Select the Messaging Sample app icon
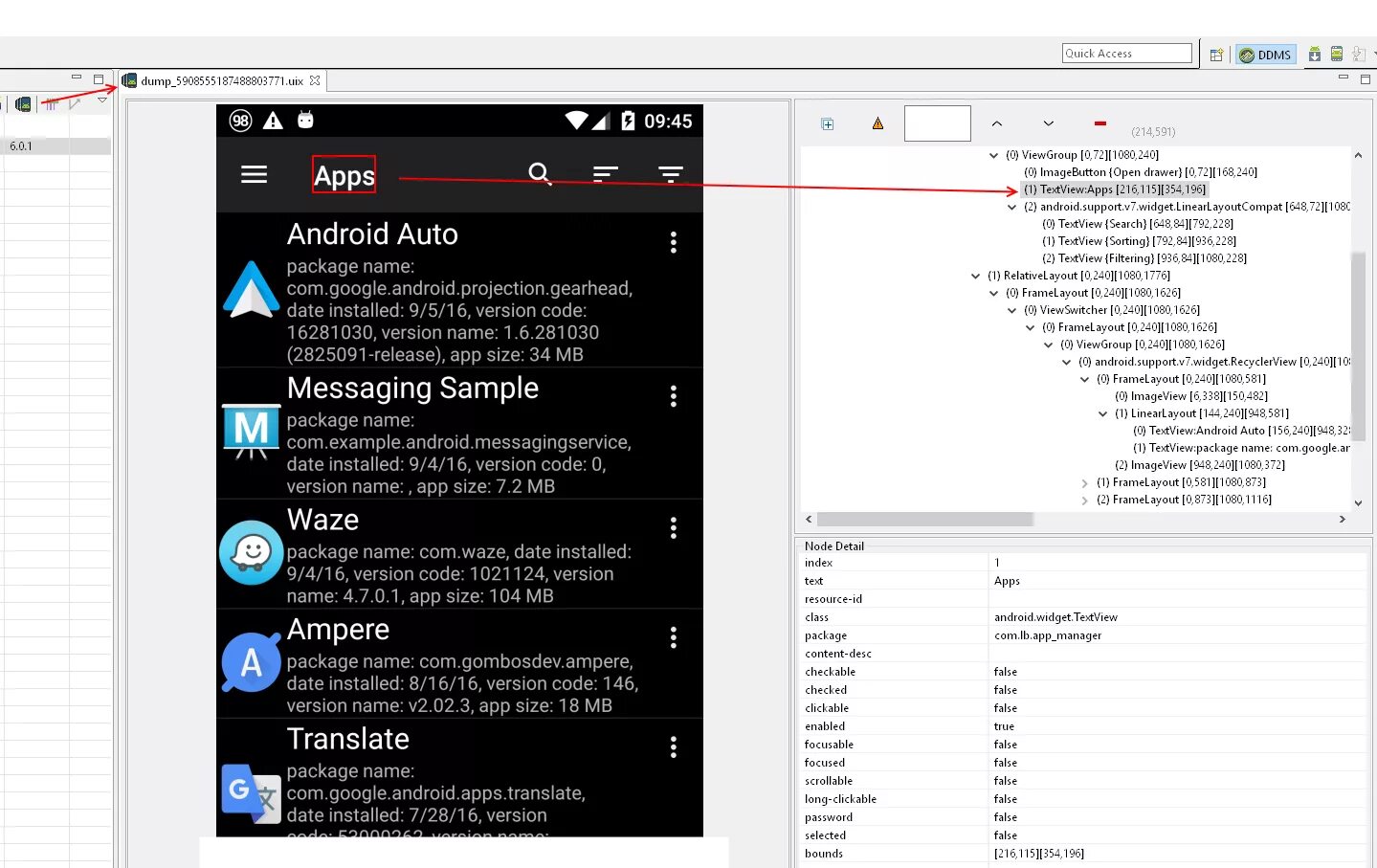The width and height of the screenshot is (1377, 868). pos(251,432)
